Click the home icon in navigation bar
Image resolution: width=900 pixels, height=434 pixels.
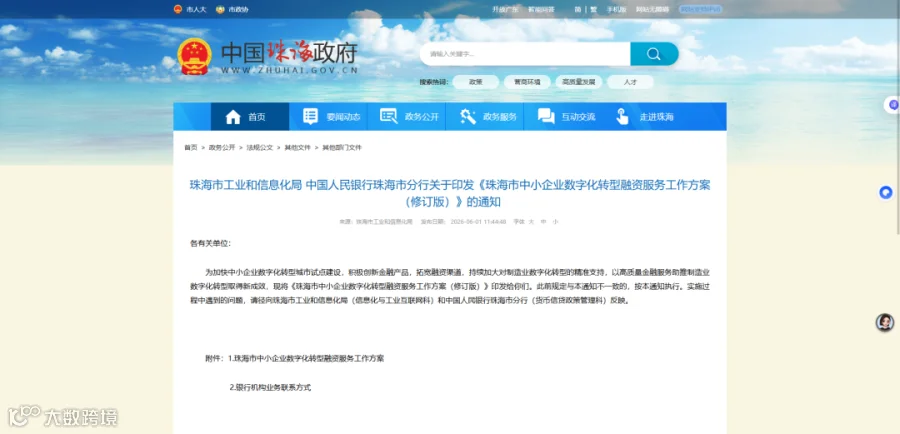pos(233,117)
